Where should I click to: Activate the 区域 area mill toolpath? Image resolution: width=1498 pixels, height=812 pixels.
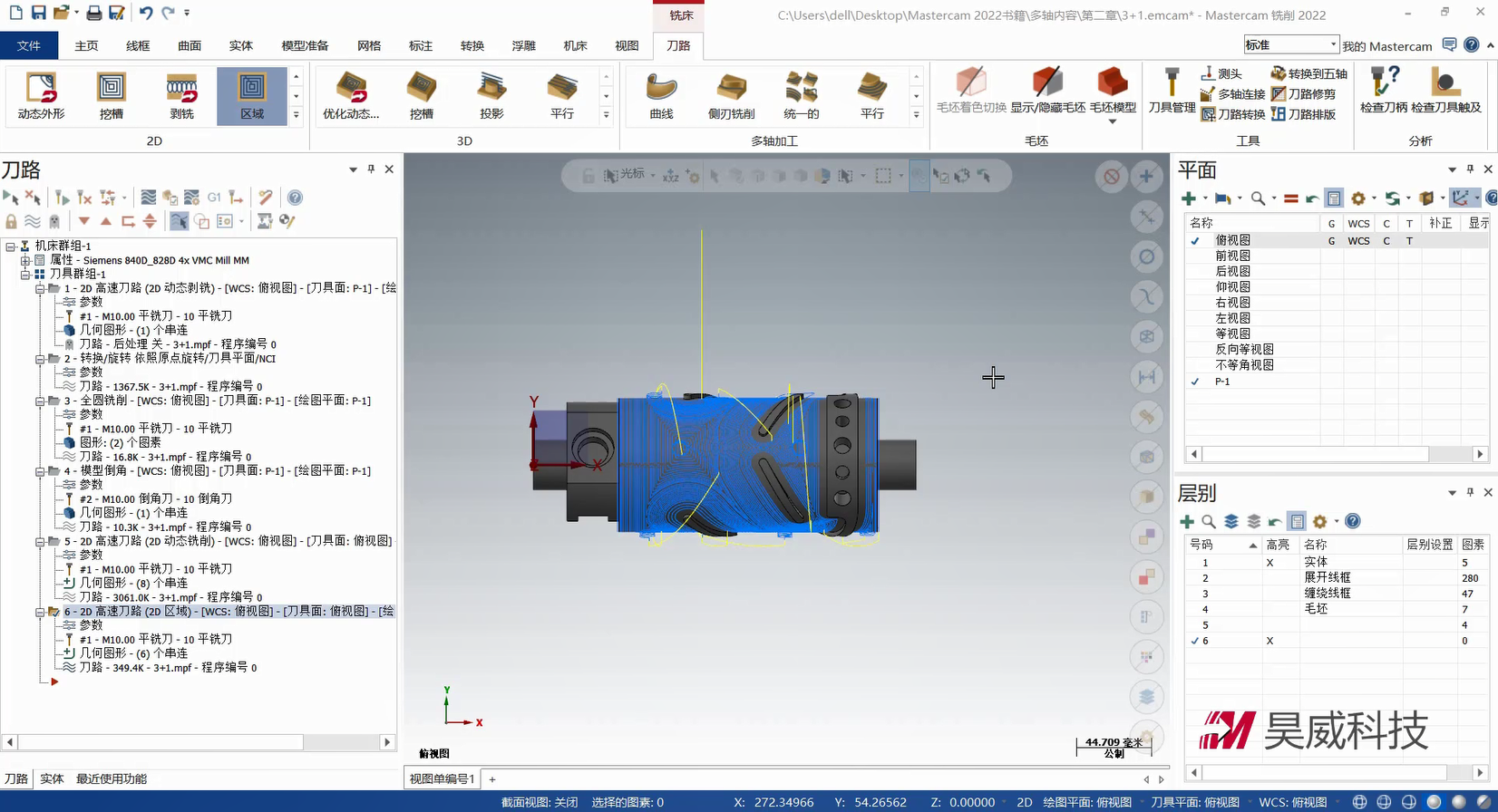click(252, 95)
